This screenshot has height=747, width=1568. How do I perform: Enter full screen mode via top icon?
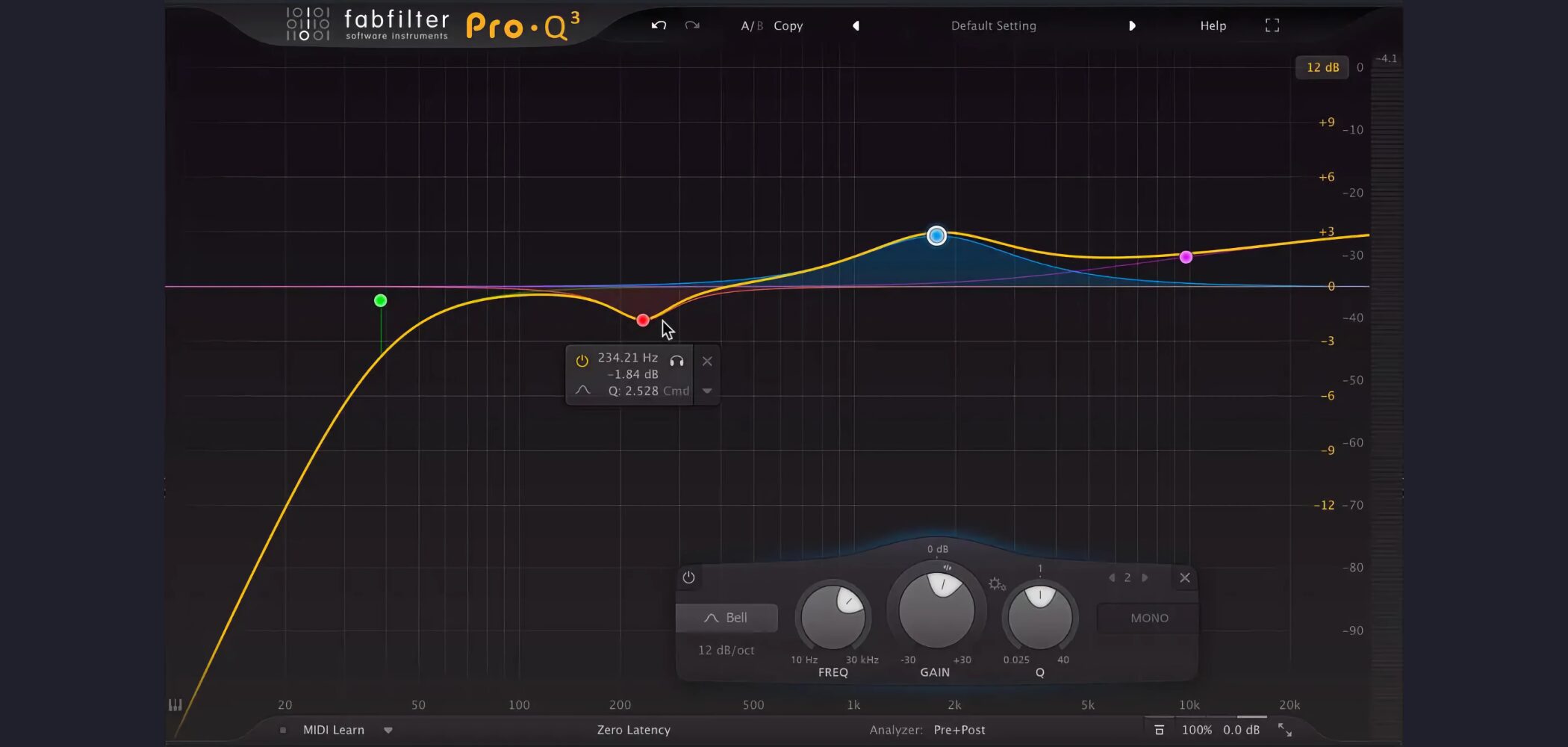coord(1272,25)
